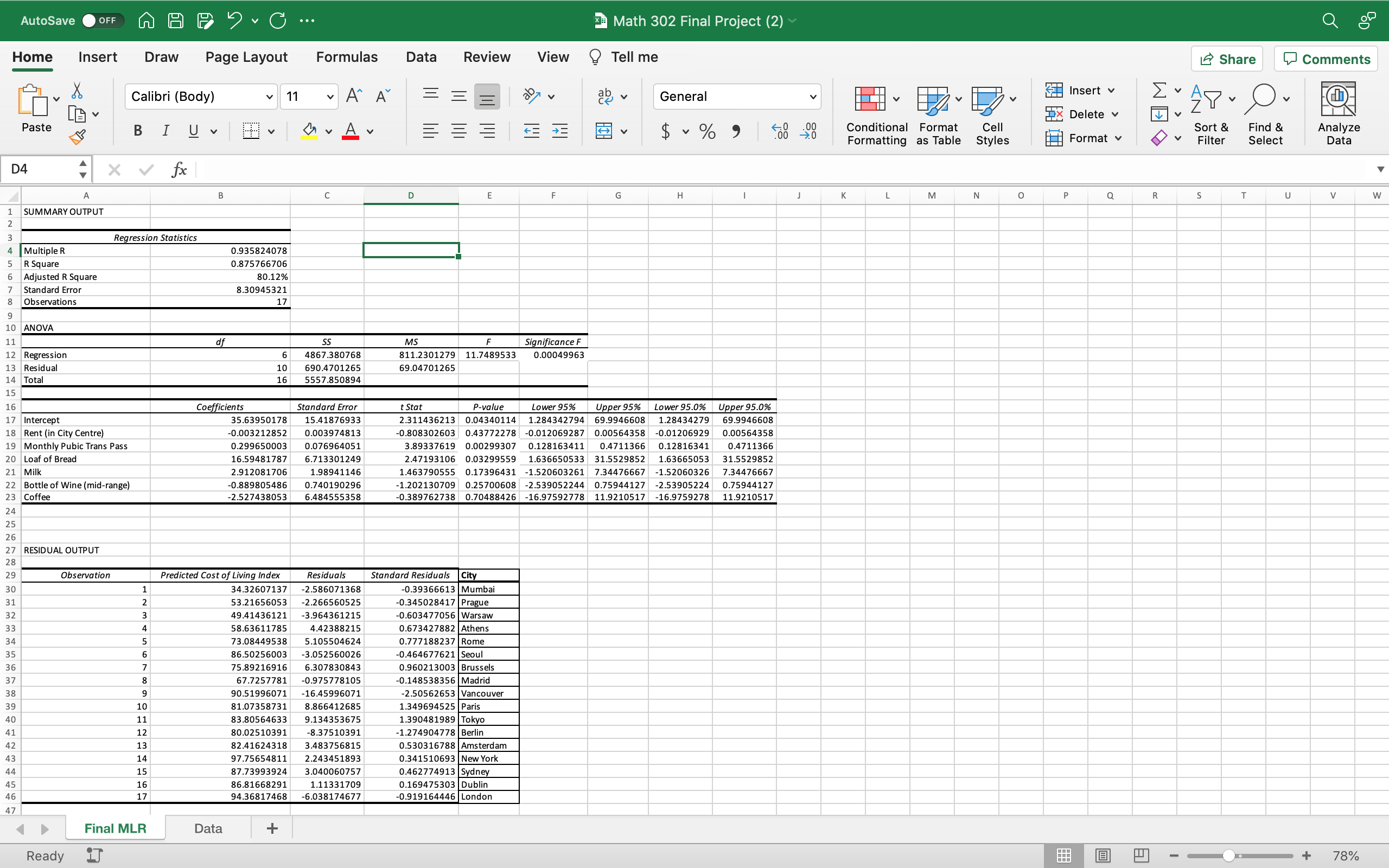This screenshot has width=1389, height=868.
Task: Open the Calibri font name dropdown
Action: (269, 97)
